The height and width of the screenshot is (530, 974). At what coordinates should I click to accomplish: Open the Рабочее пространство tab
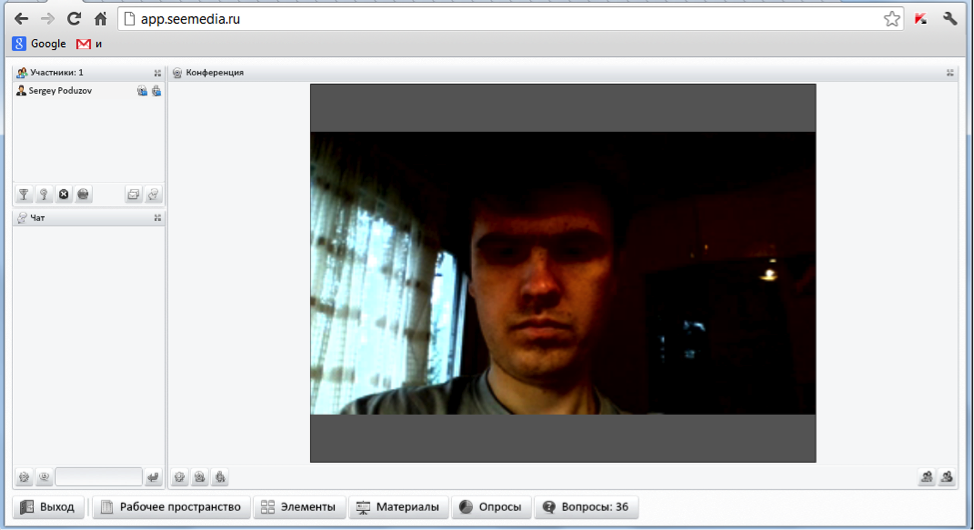point(172,507)
